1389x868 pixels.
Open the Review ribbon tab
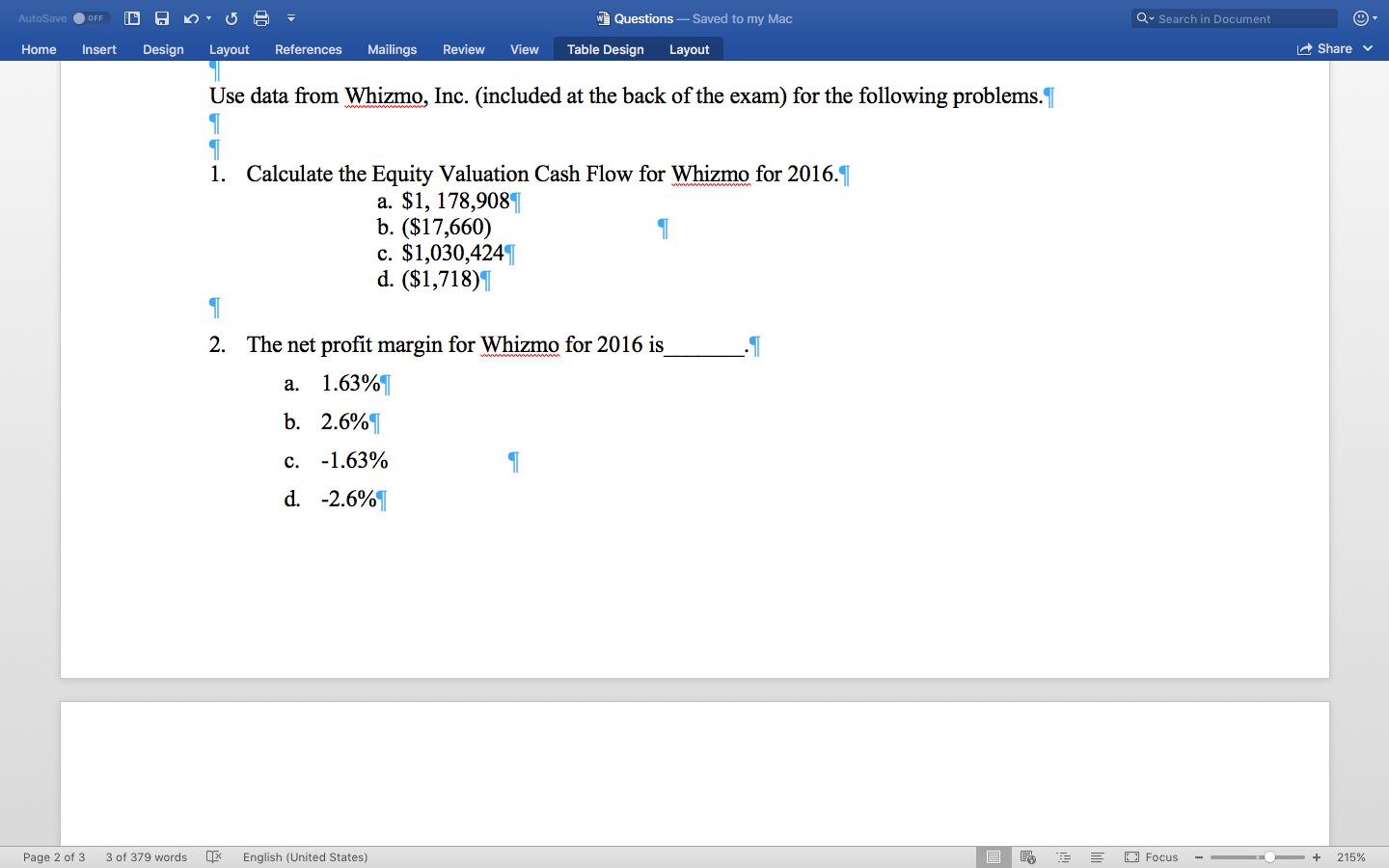[463, 49]
